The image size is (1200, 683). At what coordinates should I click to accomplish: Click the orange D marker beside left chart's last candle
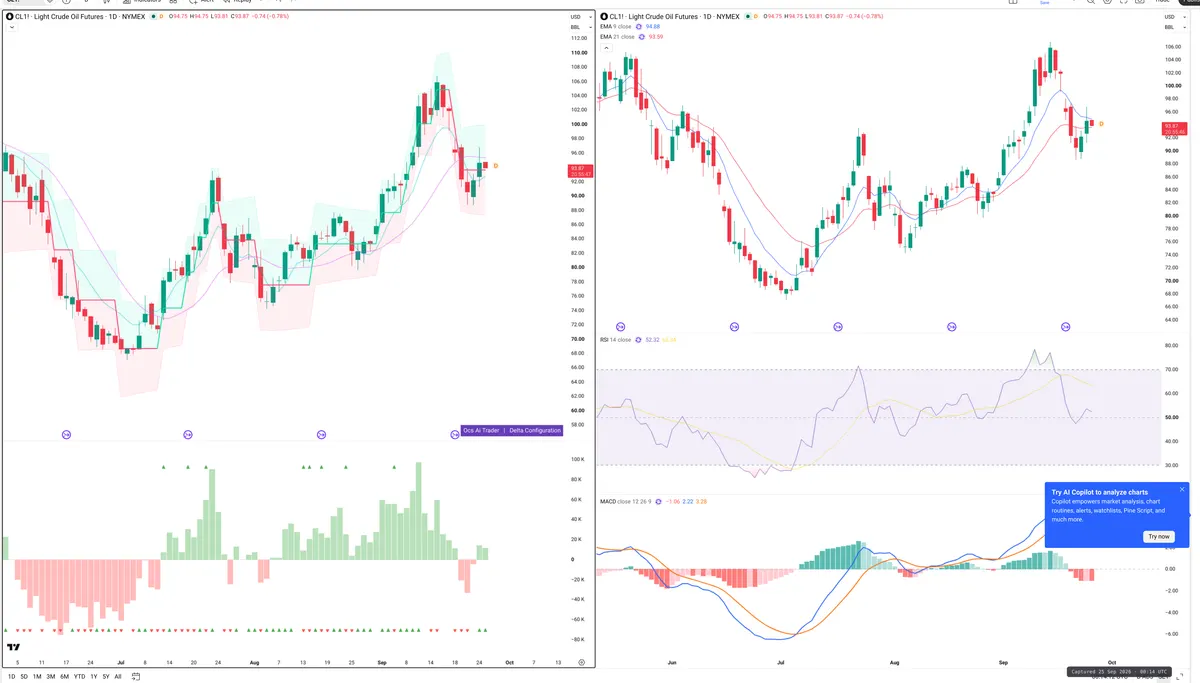pos(496,165)
